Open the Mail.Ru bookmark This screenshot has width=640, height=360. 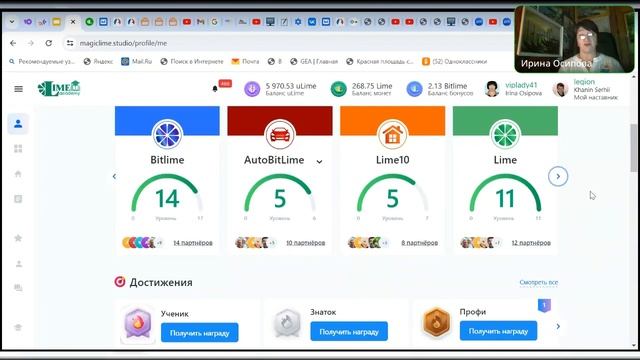tap(136, 61)
